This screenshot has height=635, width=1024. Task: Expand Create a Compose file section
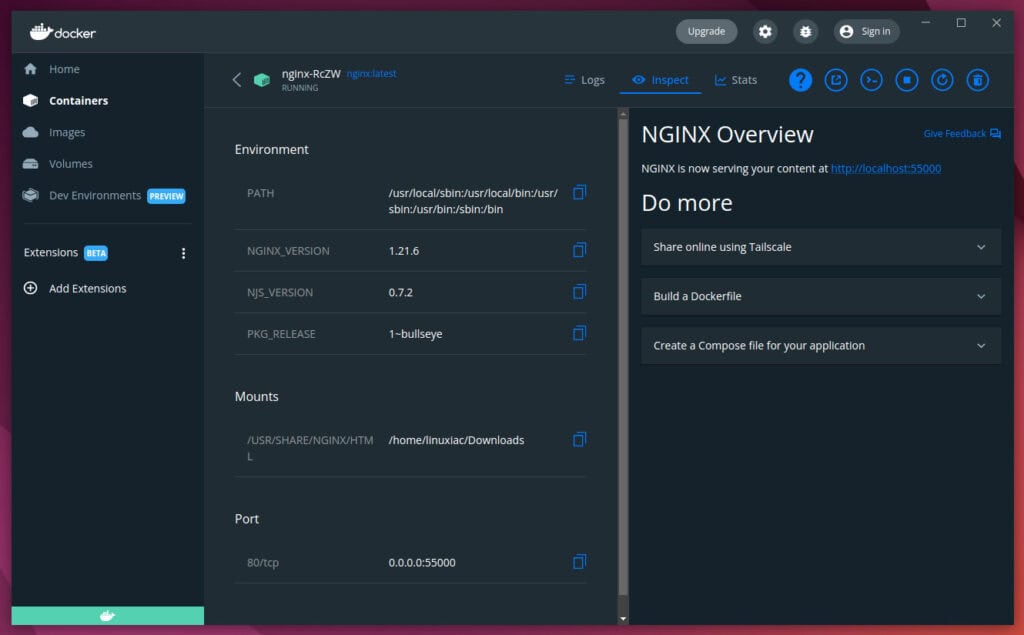coord(821,346)
